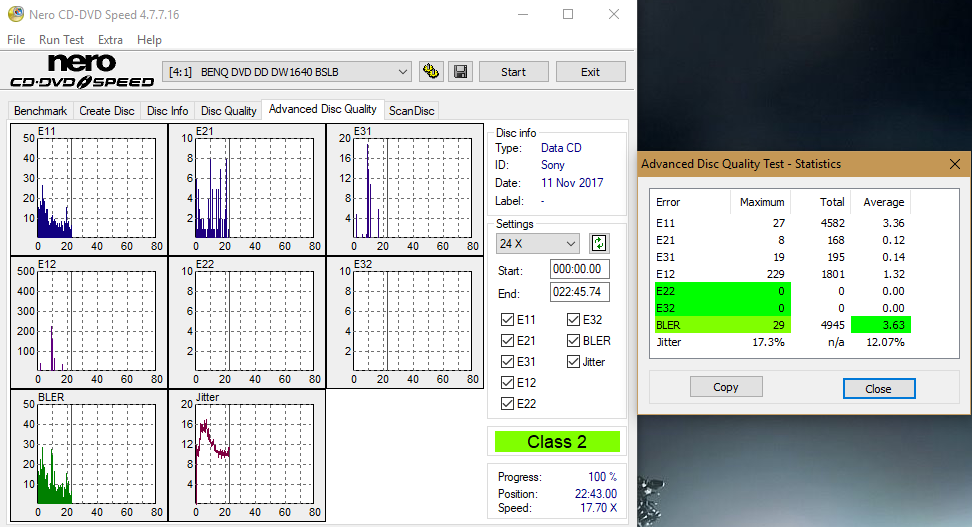Toggle the E31 checkbox

507,361
